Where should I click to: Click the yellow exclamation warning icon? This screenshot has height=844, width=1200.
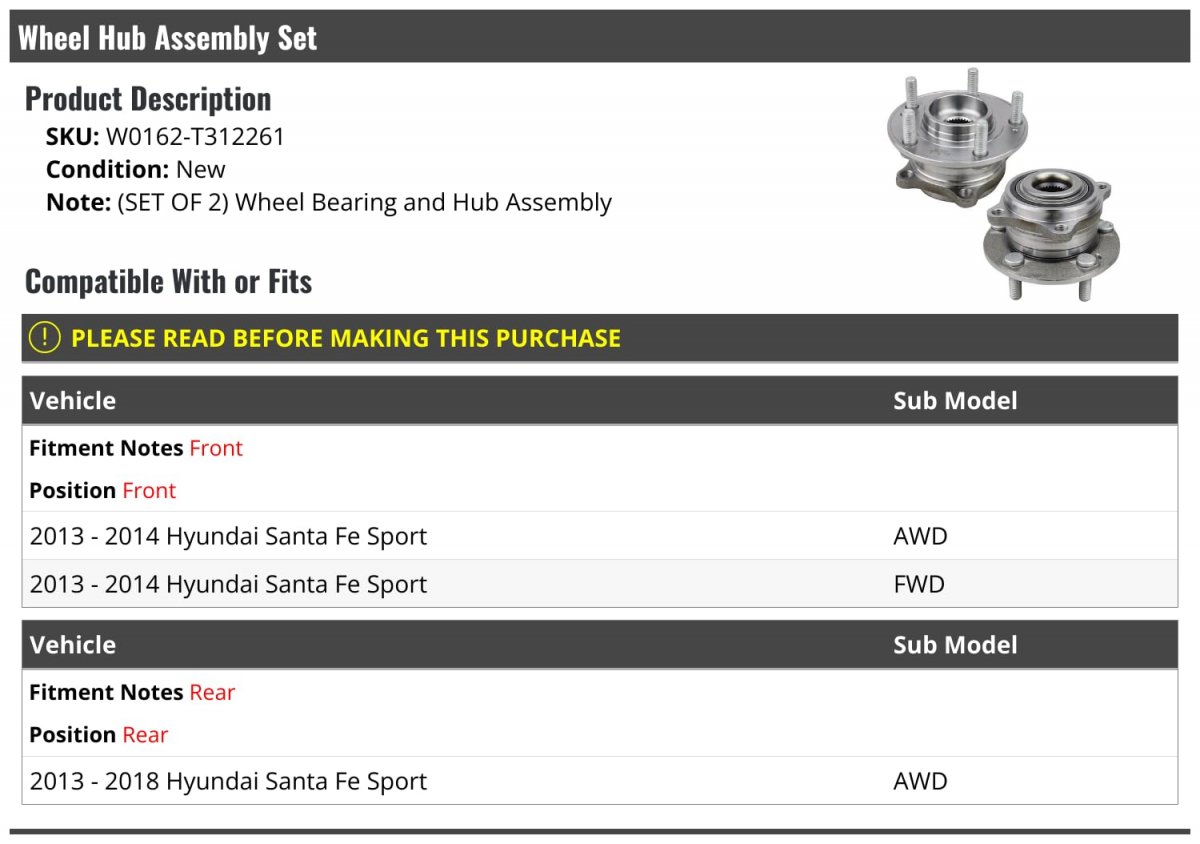pos(45,338)
